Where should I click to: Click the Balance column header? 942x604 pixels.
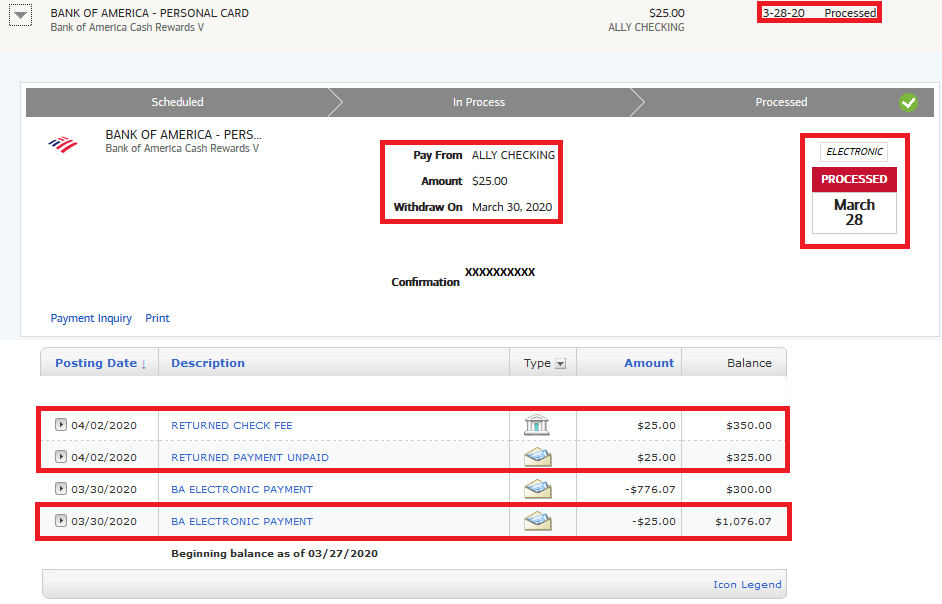[749, 363]
